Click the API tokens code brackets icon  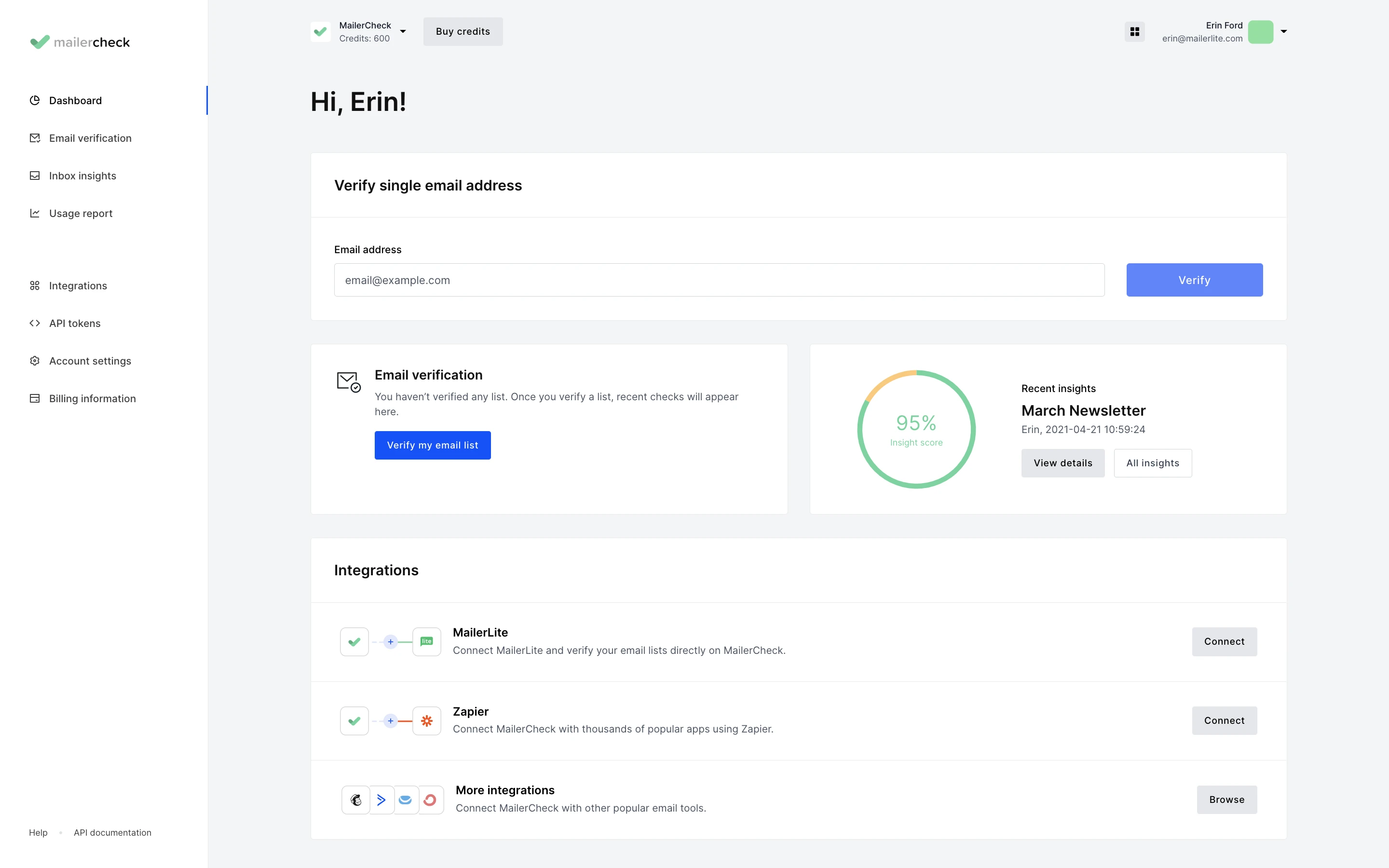tap(34, 323)
